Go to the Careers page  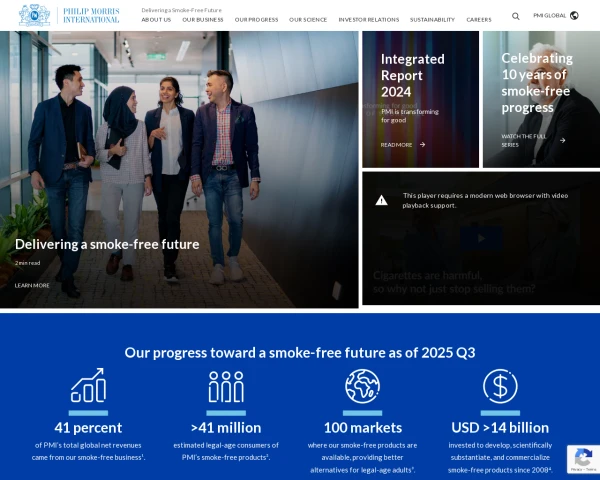(x=479, y=19)
